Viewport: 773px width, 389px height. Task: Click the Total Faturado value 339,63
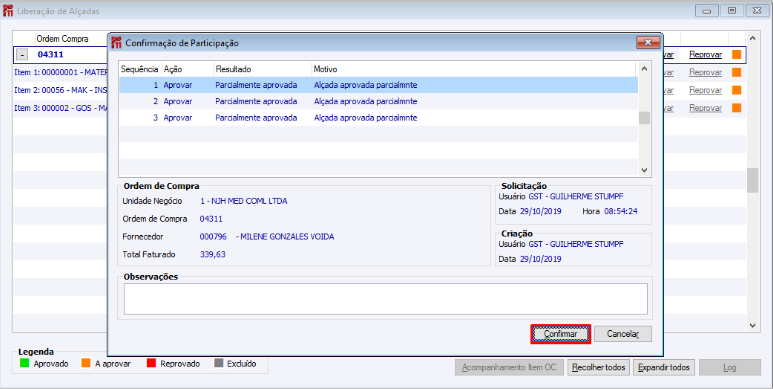click(212, 254)
